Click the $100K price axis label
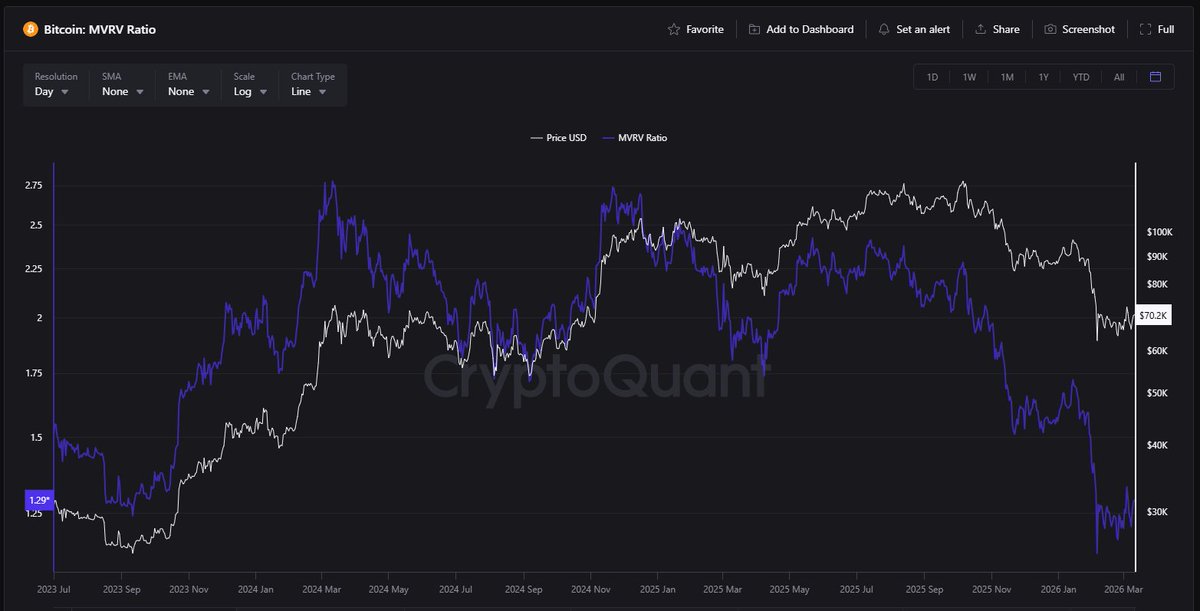The width and height of the screenshot is (1200, 611). click(1159, 232)
